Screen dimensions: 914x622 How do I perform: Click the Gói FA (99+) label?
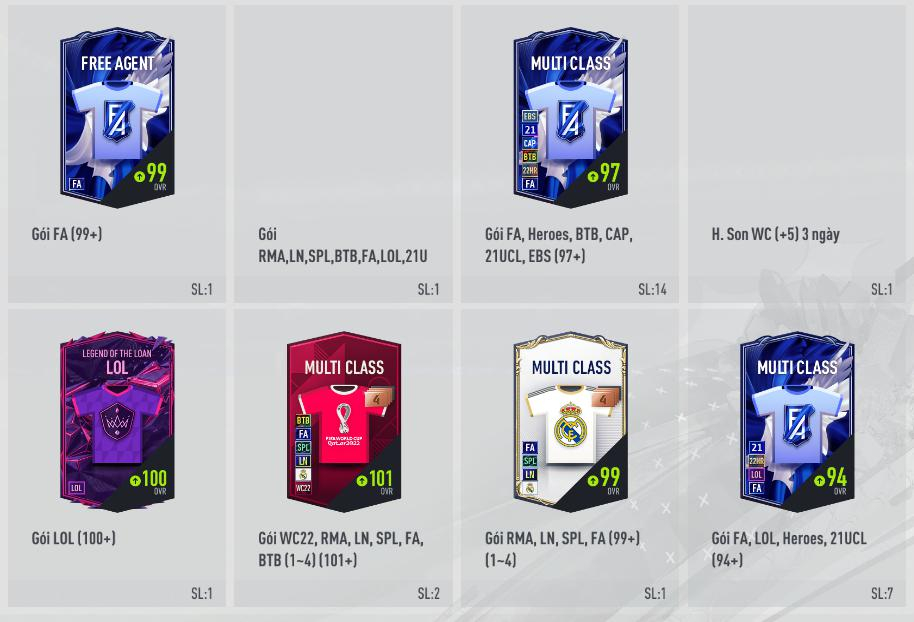pos(66,234)
